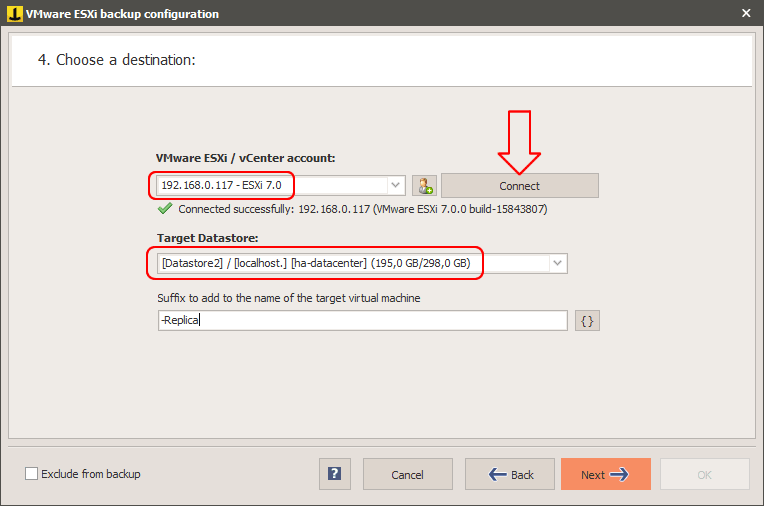Enable Exclude from backup checkbox

pyautogui.click(x=31, y=473)
